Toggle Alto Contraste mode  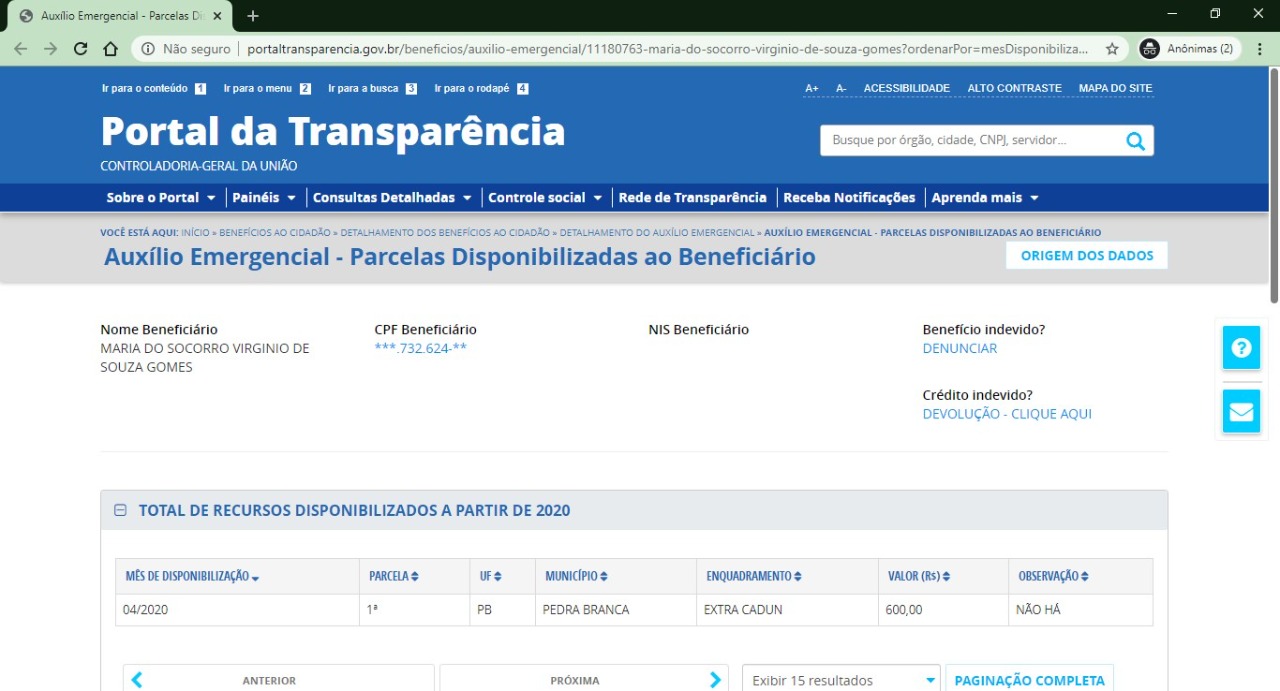[x=1014, y=88]
